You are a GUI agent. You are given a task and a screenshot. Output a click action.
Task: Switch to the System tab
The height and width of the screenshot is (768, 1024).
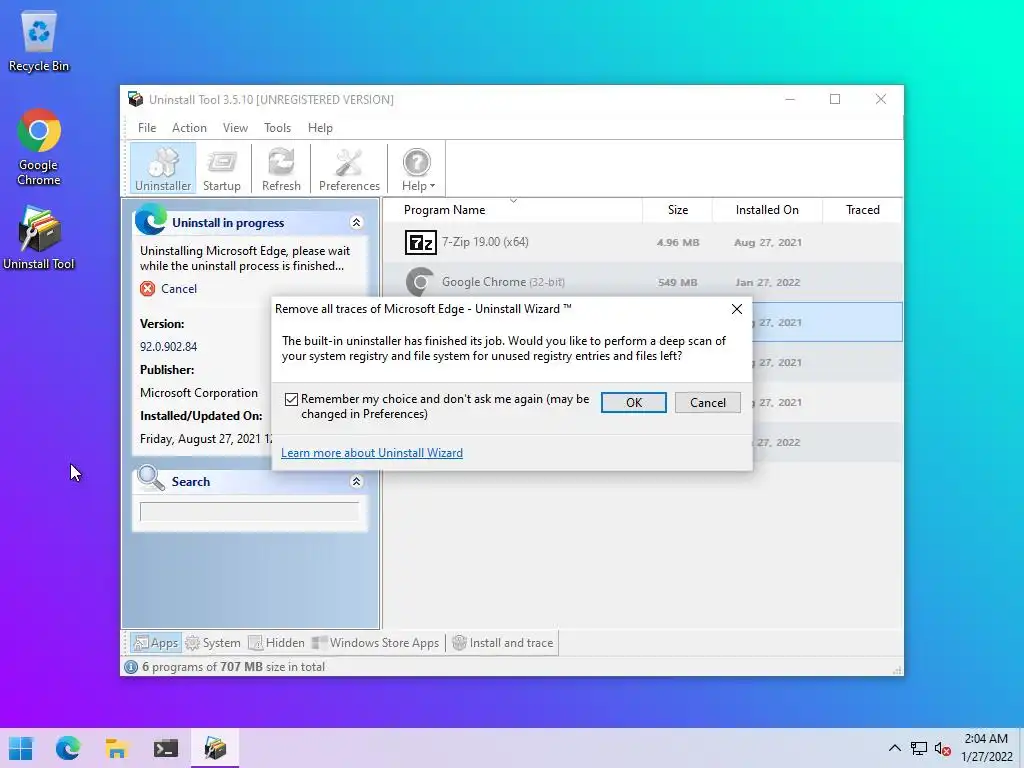tap(213, 643)
